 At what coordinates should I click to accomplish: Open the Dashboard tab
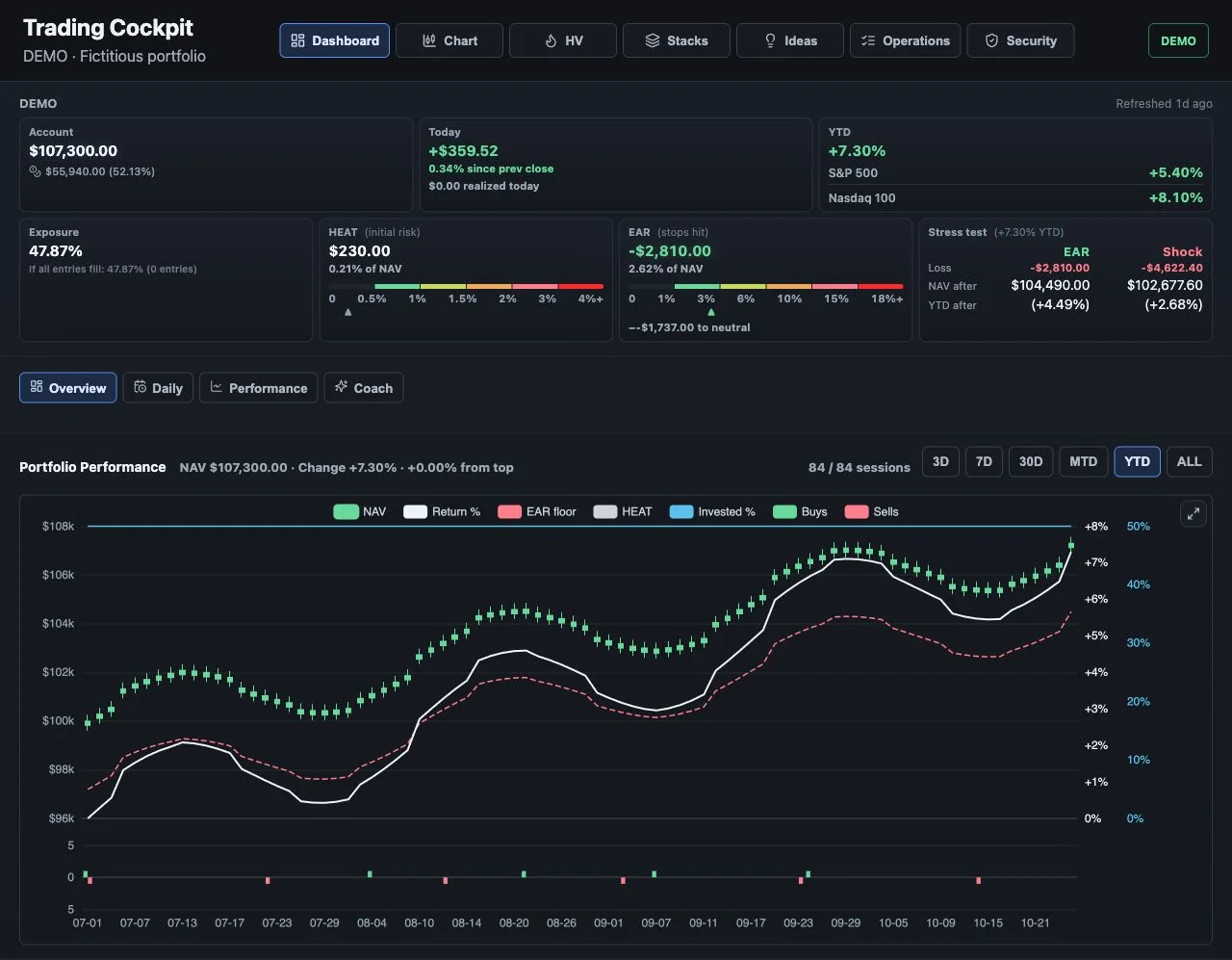click(x=335, y=40)
